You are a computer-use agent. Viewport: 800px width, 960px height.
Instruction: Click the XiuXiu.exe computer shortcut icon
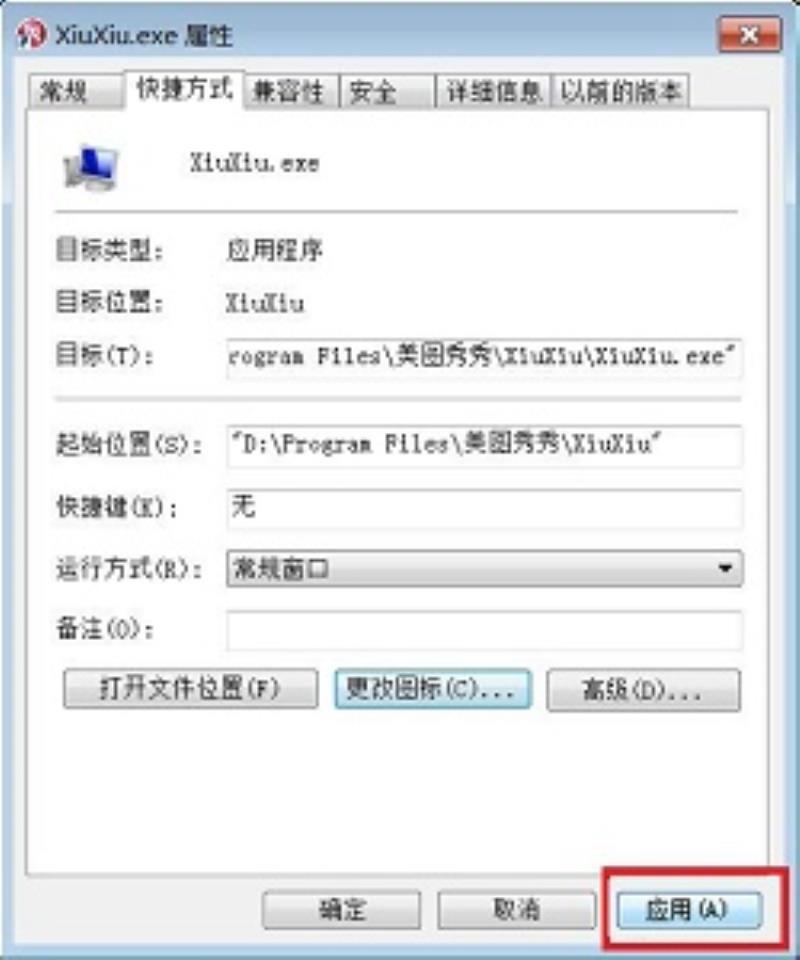pyautogui.click(x=91, y=167)
